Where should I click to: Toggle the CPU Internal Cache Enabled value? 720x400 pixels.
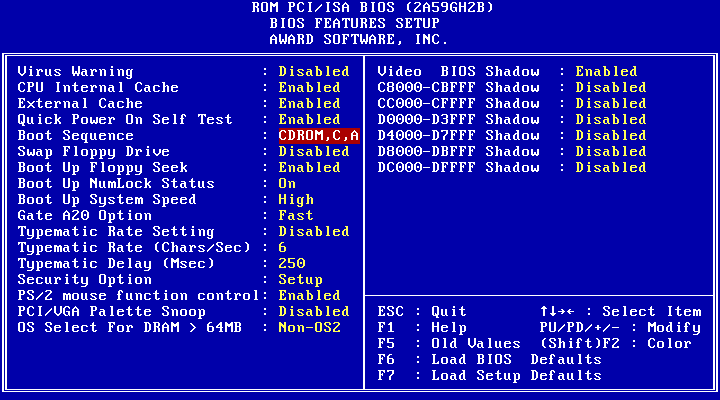[x=309, y=87]
